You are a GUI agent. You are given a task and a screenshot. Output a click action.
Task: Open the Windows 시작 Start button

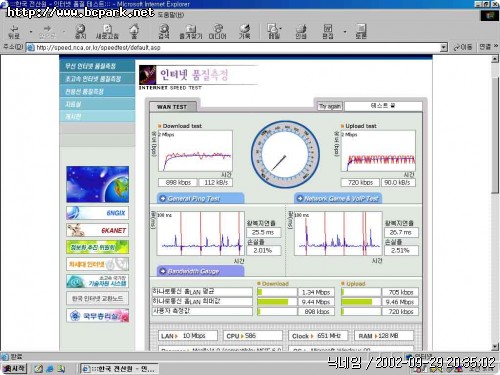pos(14,368)
